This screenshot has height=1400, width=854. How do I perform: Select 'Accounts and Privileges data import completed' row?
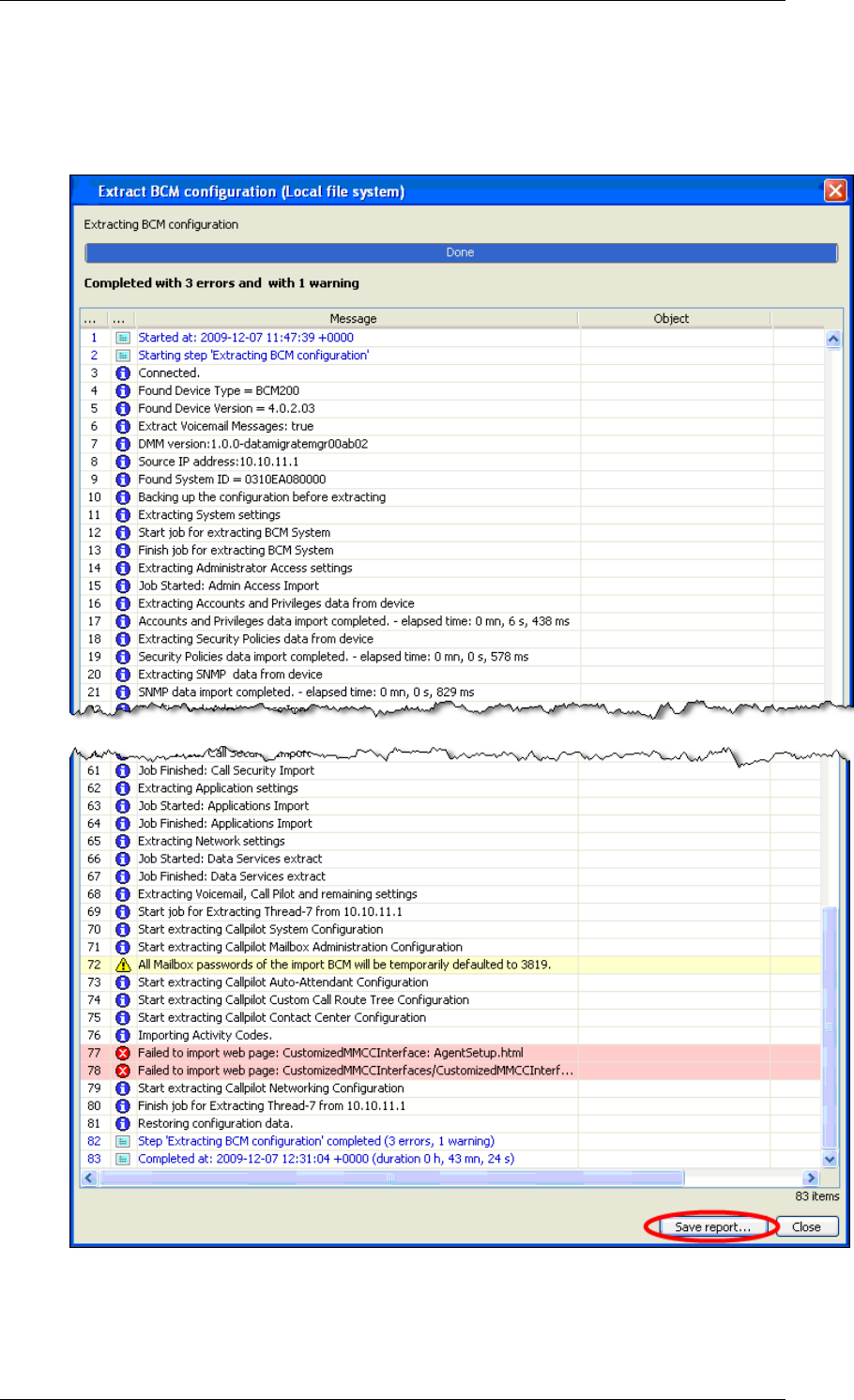(452, 621)
